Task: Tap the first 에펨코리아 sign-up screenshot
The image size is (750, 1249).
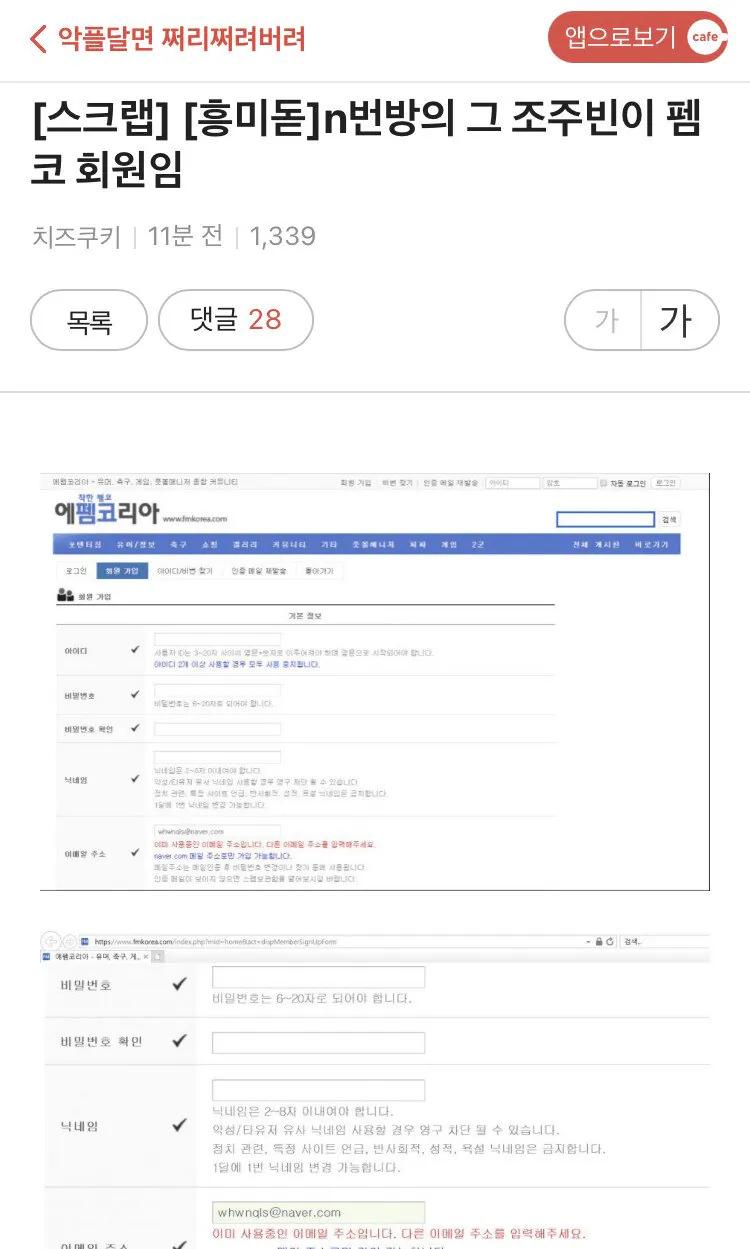Action: coord(375,681)
